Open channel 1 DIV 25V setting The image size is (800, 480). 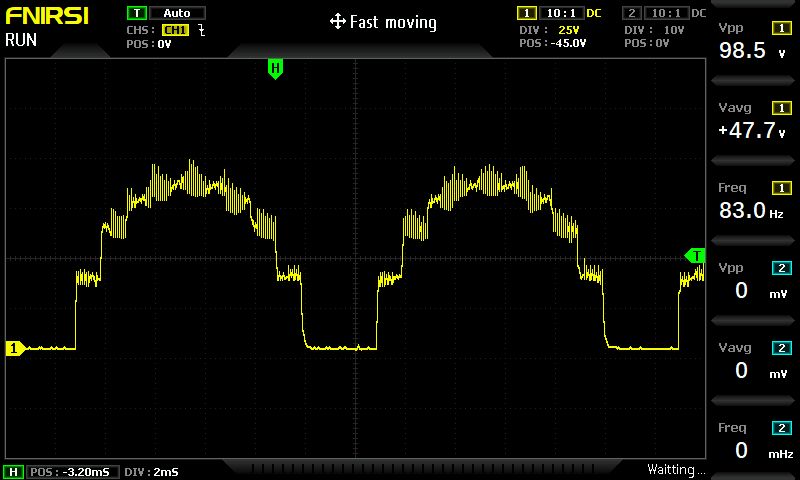(x=549, y=30)
